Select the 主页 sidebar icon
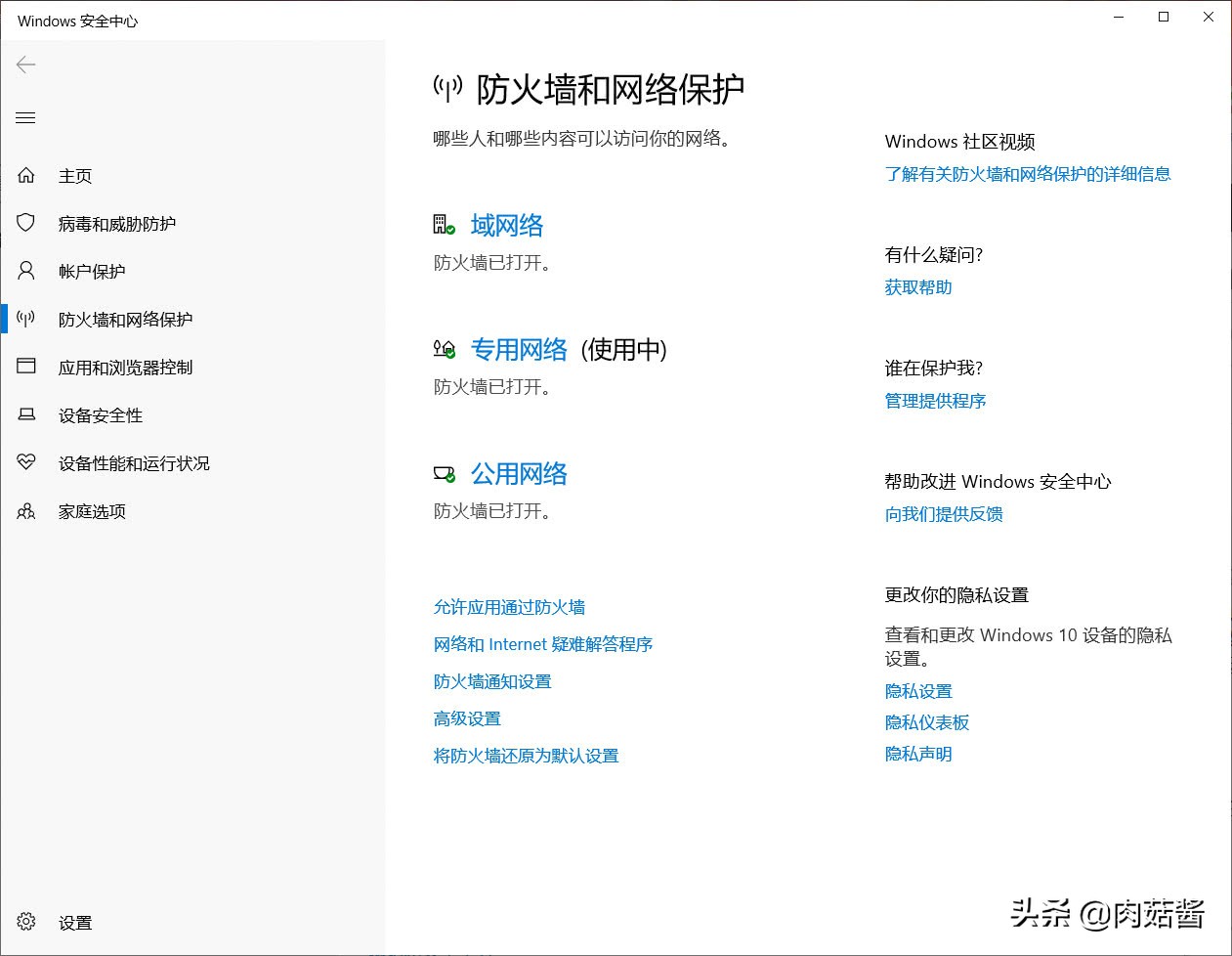This screenshot has height=956, width=1232. (x=25, y=175)
